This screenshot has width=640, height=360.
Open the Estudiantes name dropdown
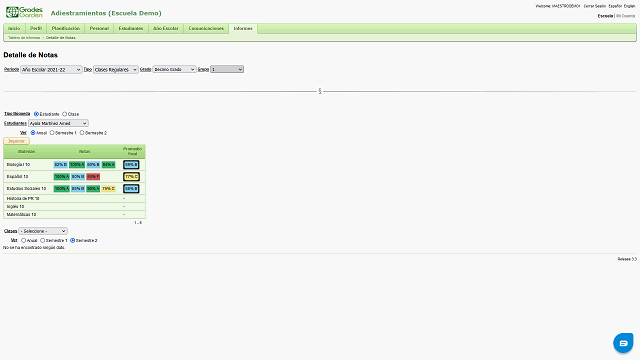pyautogui.click(x=58, y=123)
